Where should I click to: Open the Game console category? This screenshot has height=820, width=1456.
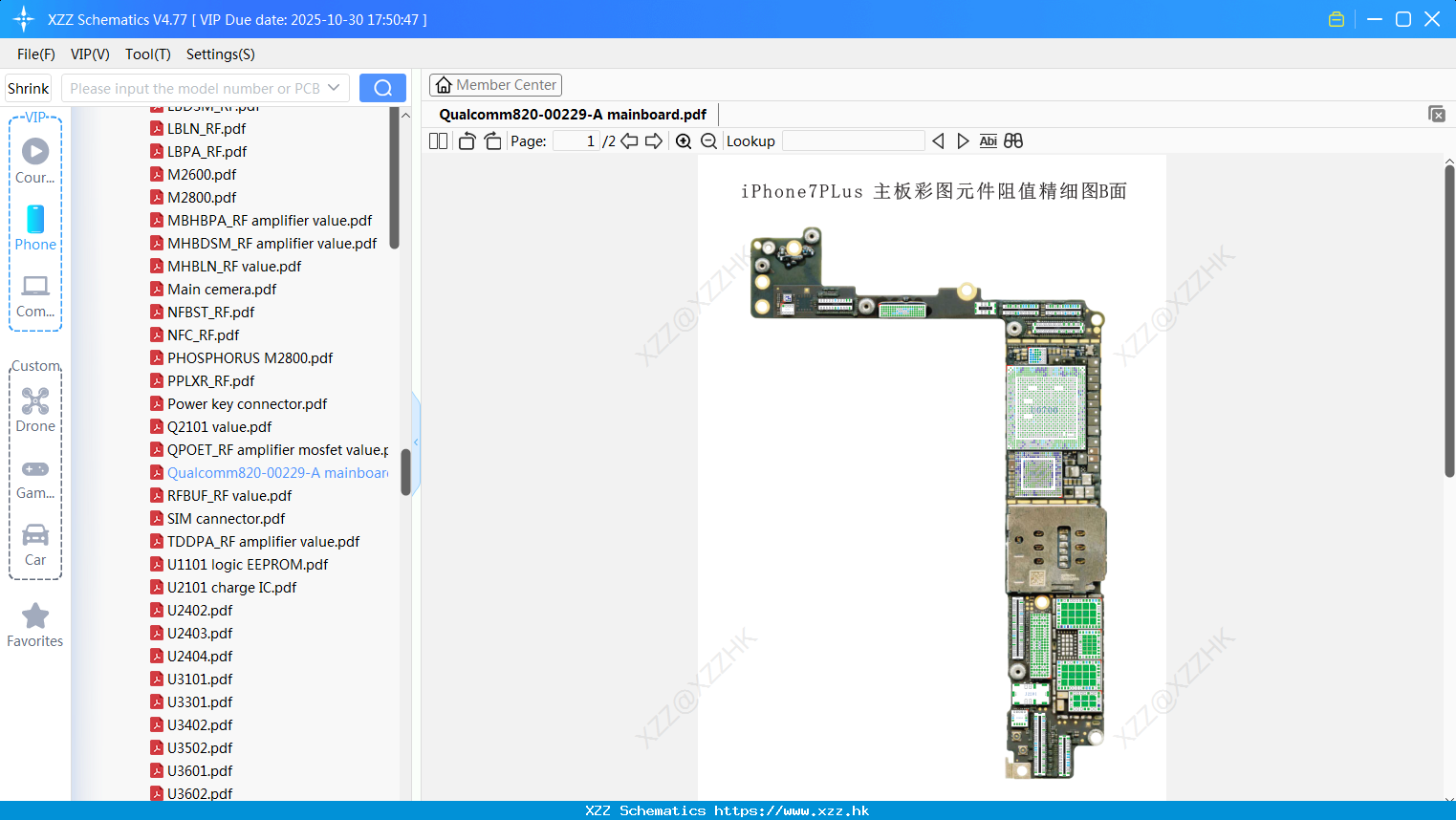click(35, 480)
